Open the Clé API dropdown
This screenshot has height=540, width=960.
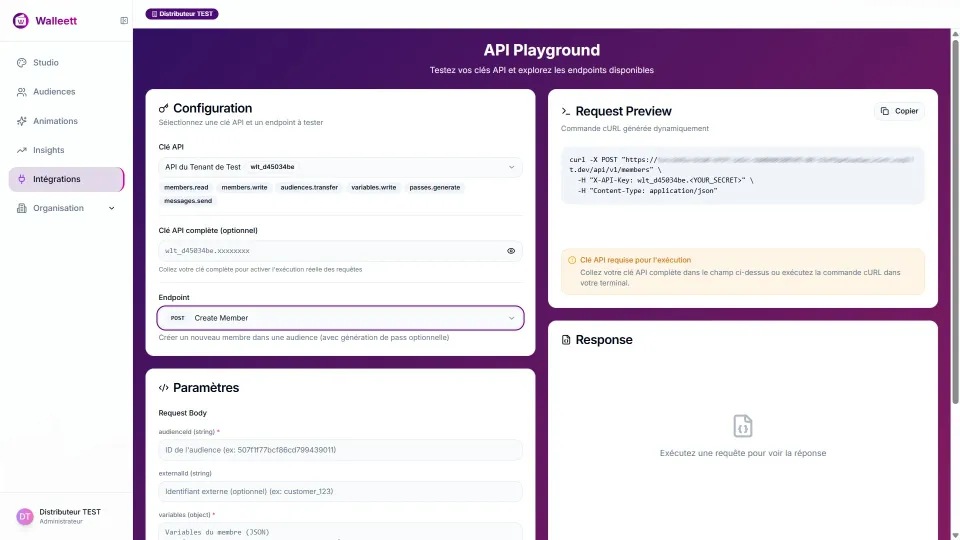(x=340, y=167)
